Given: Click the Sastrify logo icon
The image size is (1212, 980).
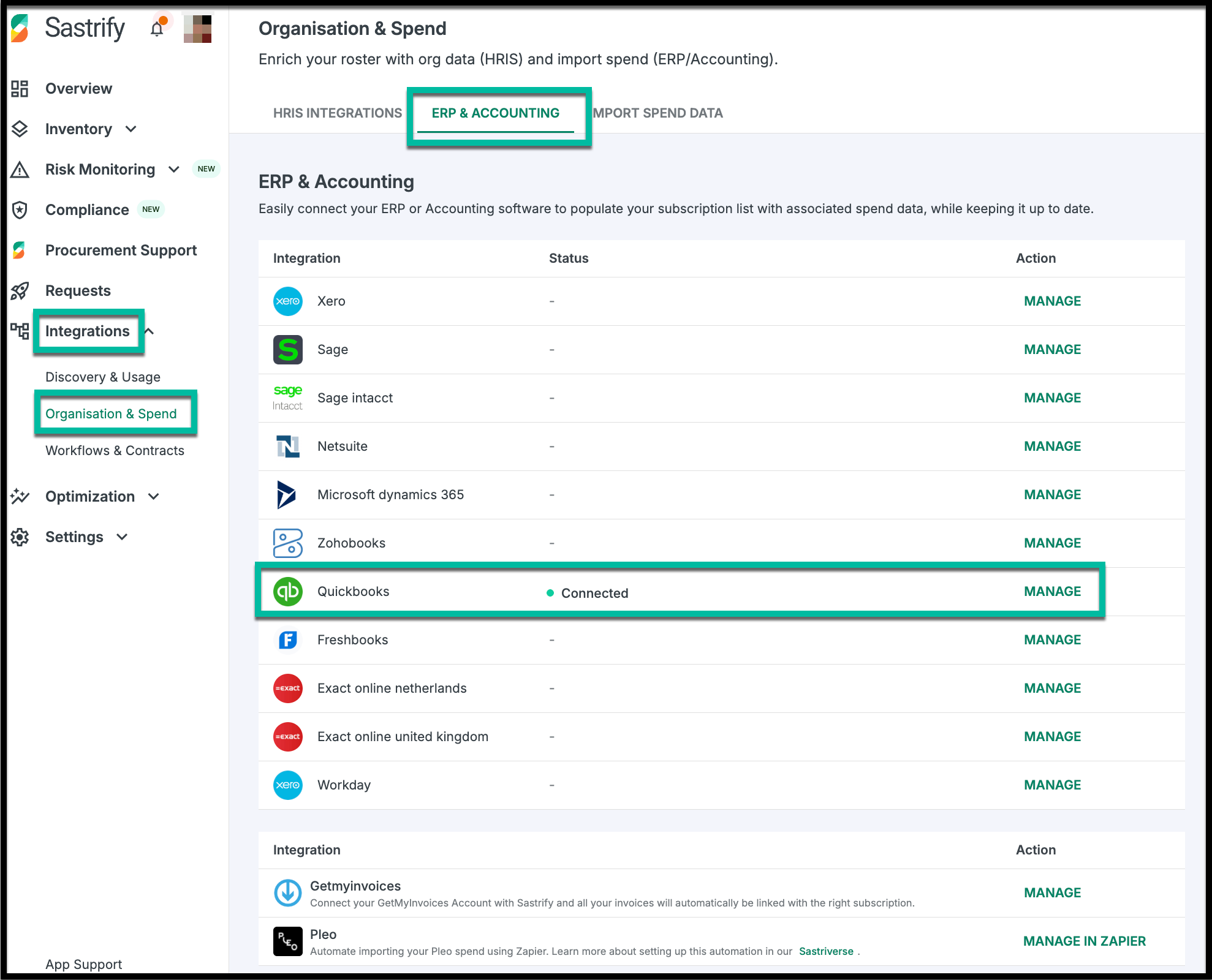Looking at the screenshot, I should click(20, 28).
